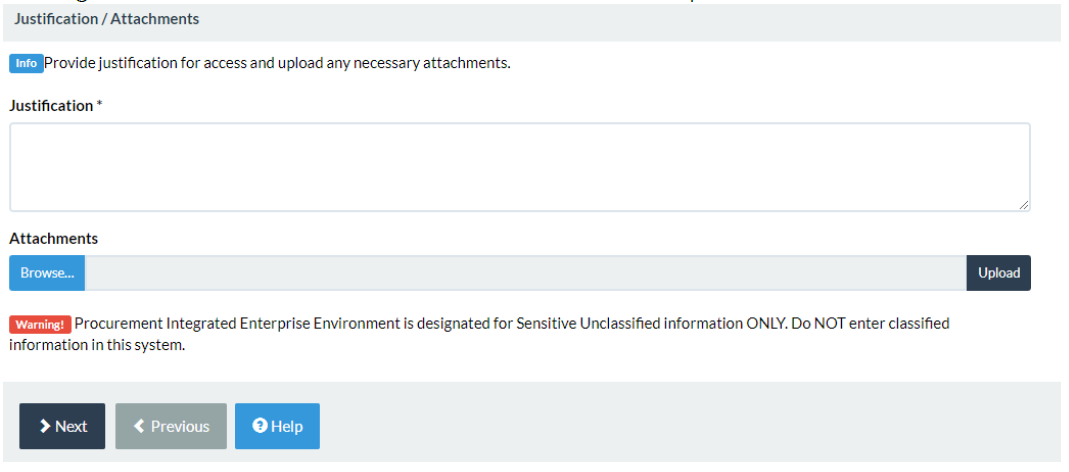Image resolution: width=1069 pixels, height=472 pixels.
Task: Click the Next button
Action: pyautogui.click(x=62, y=426)
